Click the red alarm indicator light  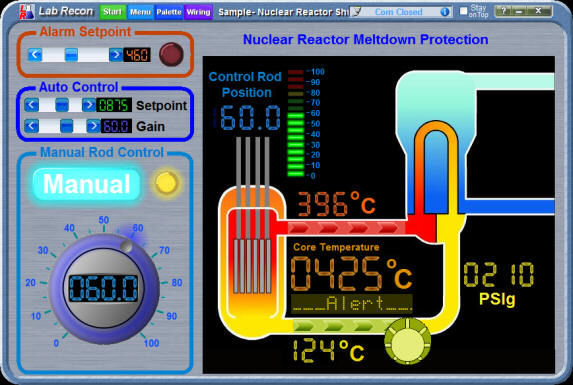(171, 54)
